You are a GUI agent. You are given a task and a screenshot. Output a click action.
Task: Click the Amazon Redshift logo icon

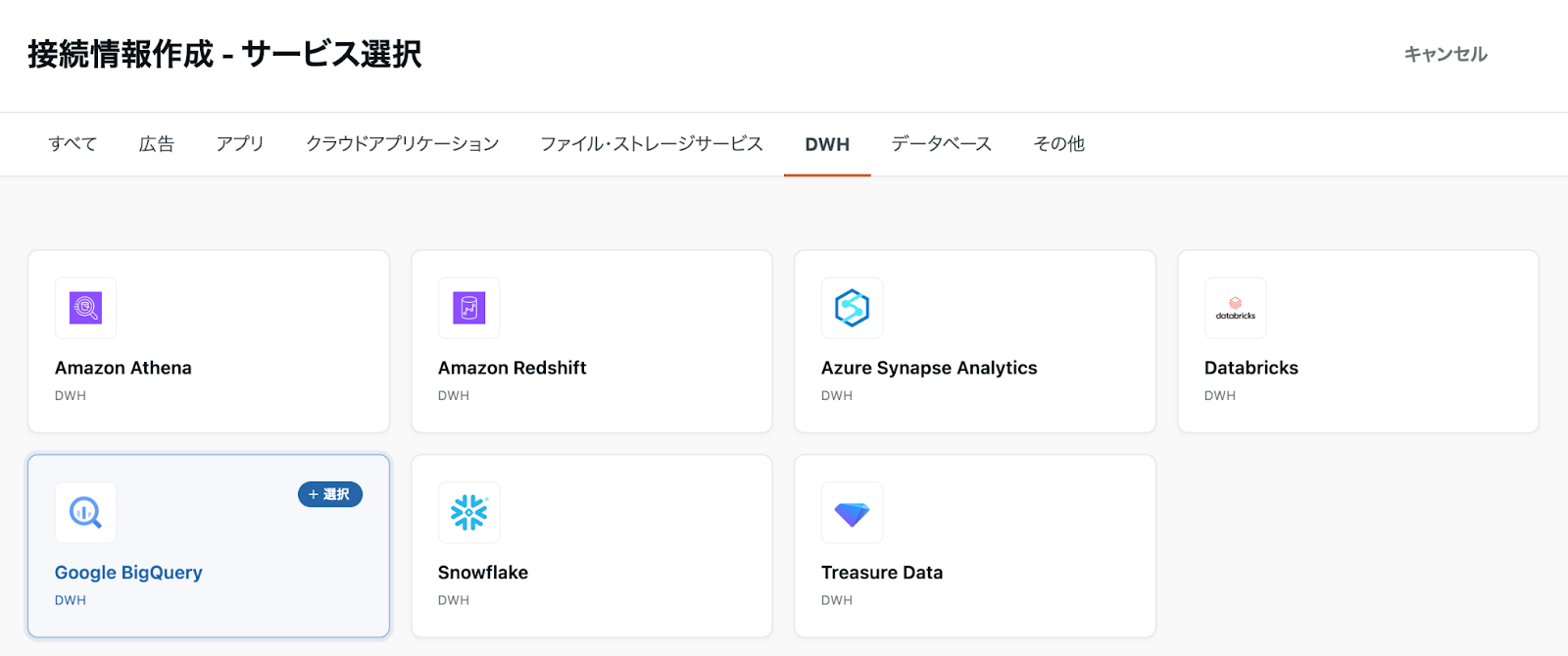[468, 308]
